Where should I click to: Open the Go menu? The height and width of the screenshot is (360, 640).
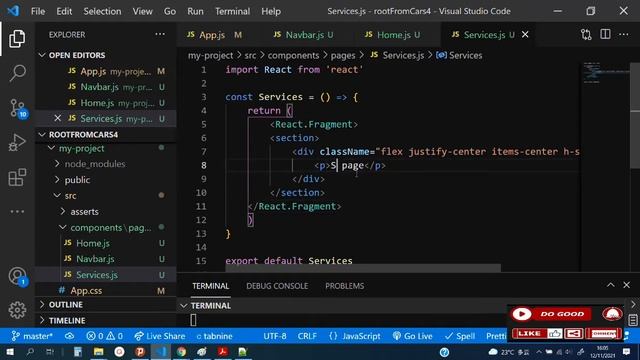[170, 11]
